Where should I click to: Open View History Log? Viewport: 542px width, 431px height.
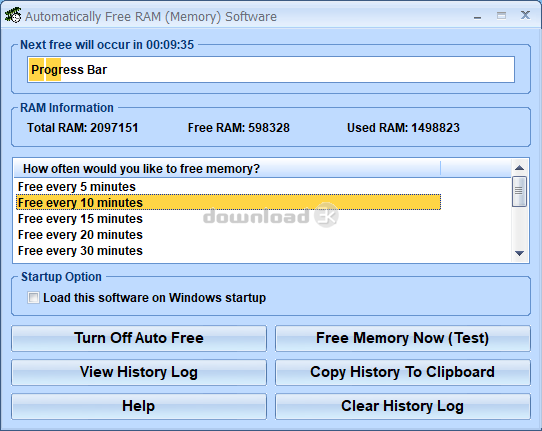click(139, 372)
